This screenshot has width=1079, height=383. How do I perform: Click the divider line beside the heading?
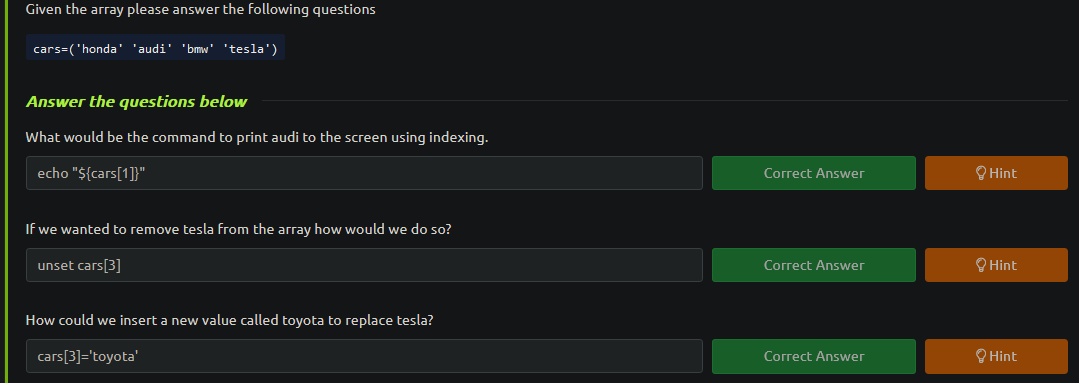click(665, 101)
